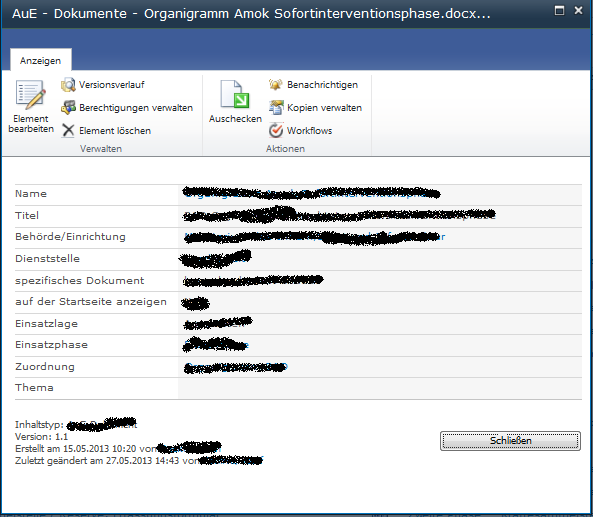Open the redacted document Name link
Image resolution: width=594 pixels, height=519 pixels.
pyautogui.click(x=311, y=193)
